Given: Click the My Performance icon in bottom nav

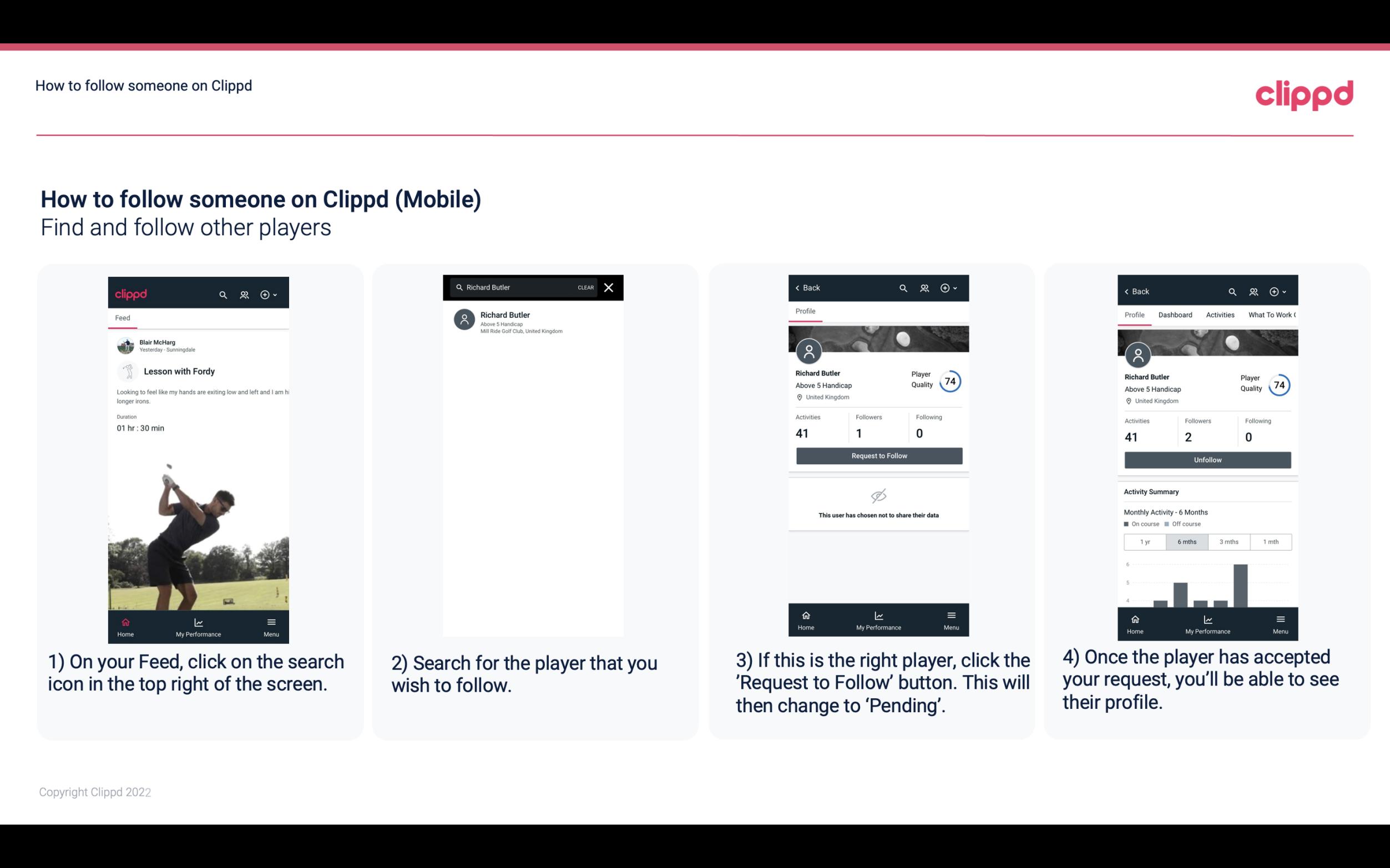Looking at the screenshot, I should click(x=197, y=620).
